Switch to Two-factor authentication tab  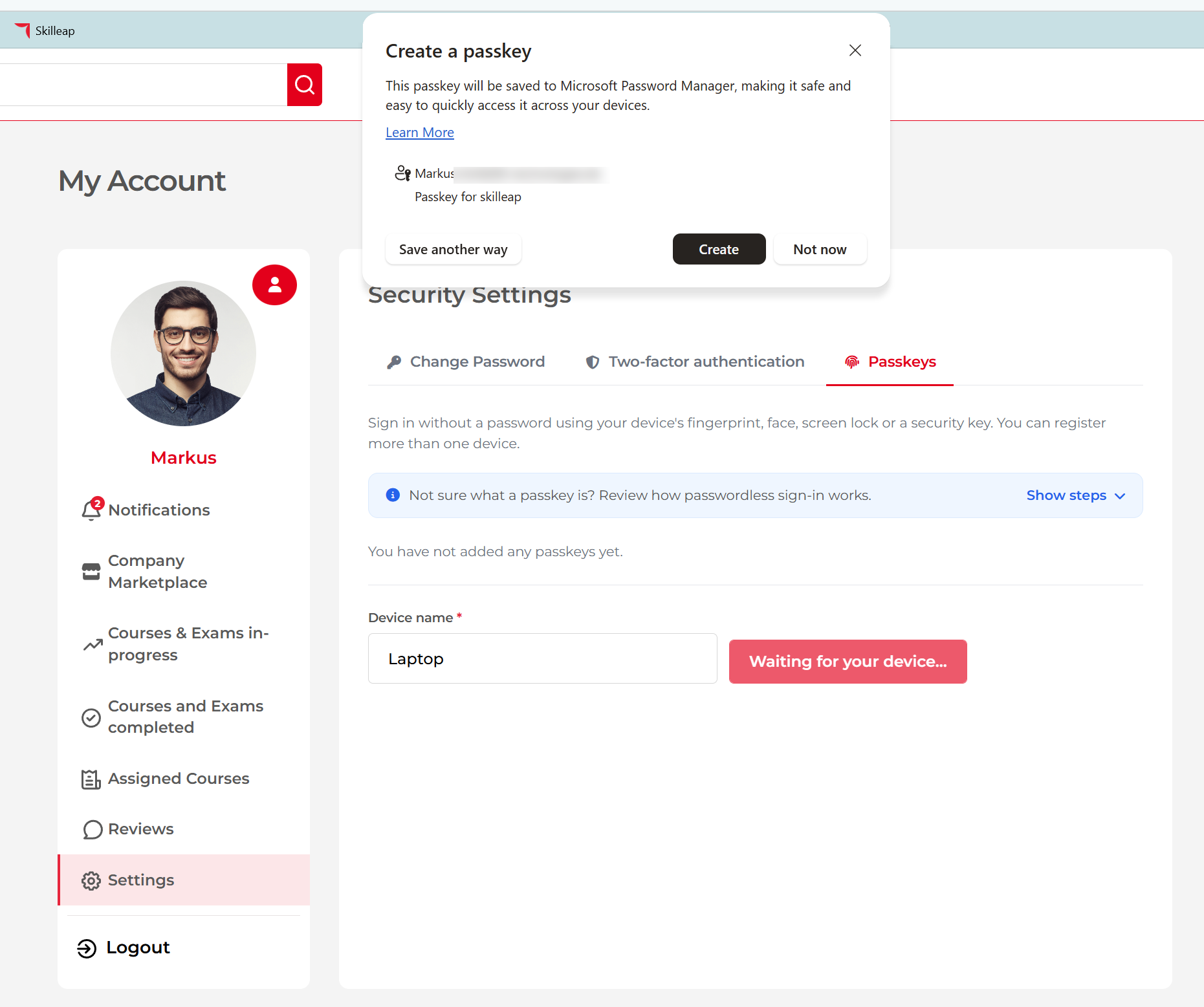click(695, 362)
